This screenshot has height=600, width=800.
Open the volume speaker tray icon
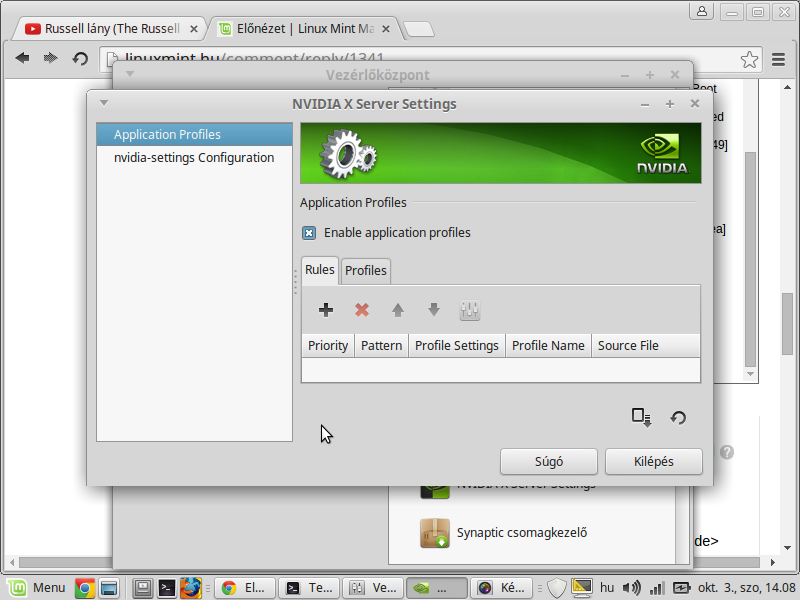coord(632,588)
